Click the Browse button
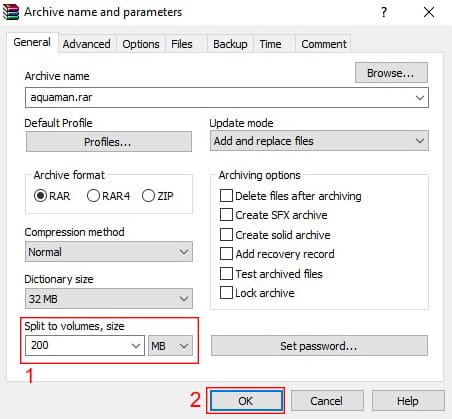 click(x=391, y=73)
